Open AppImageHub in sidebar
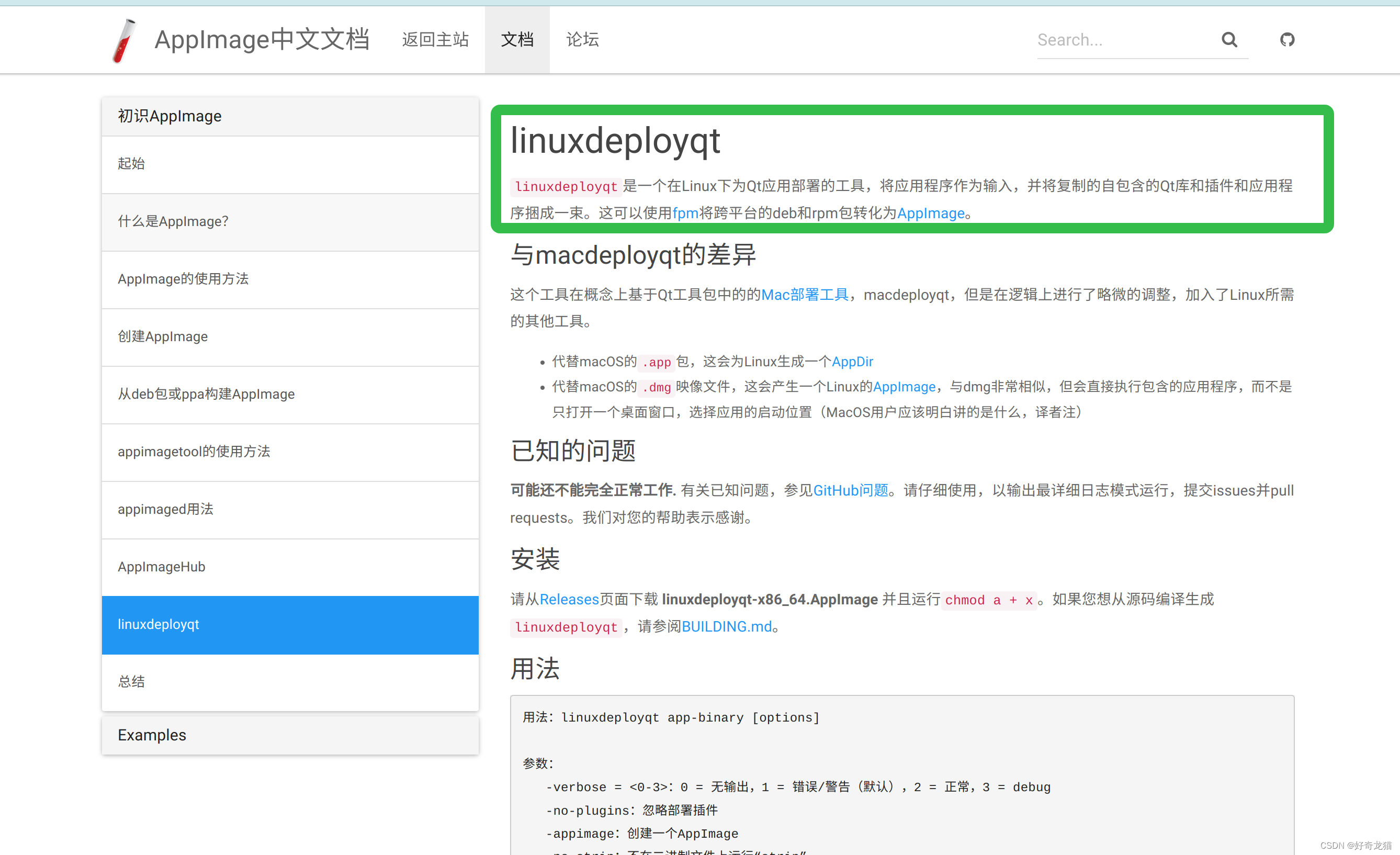Viewport: 1400px width, 855px height. (x=290, y=567)
